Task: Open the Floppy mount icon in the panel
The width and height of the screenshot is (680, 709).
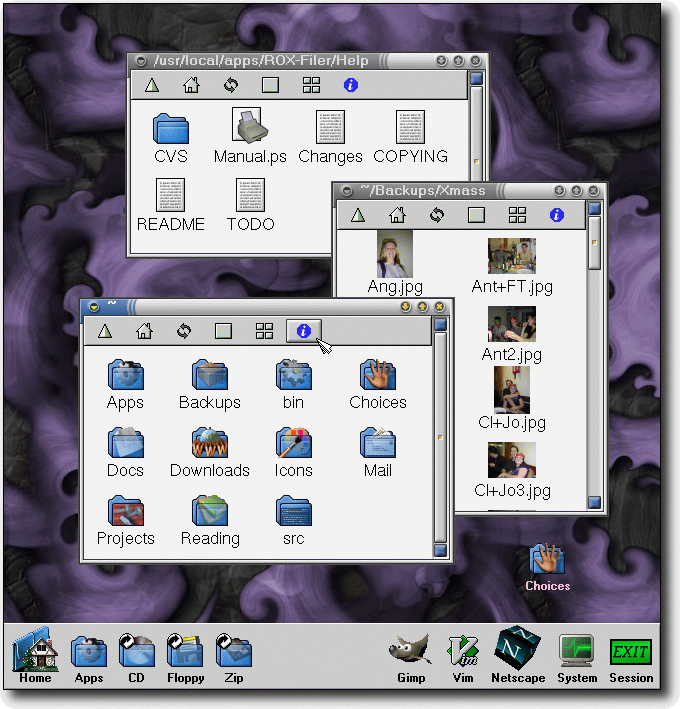Action: tap(185, 659)
